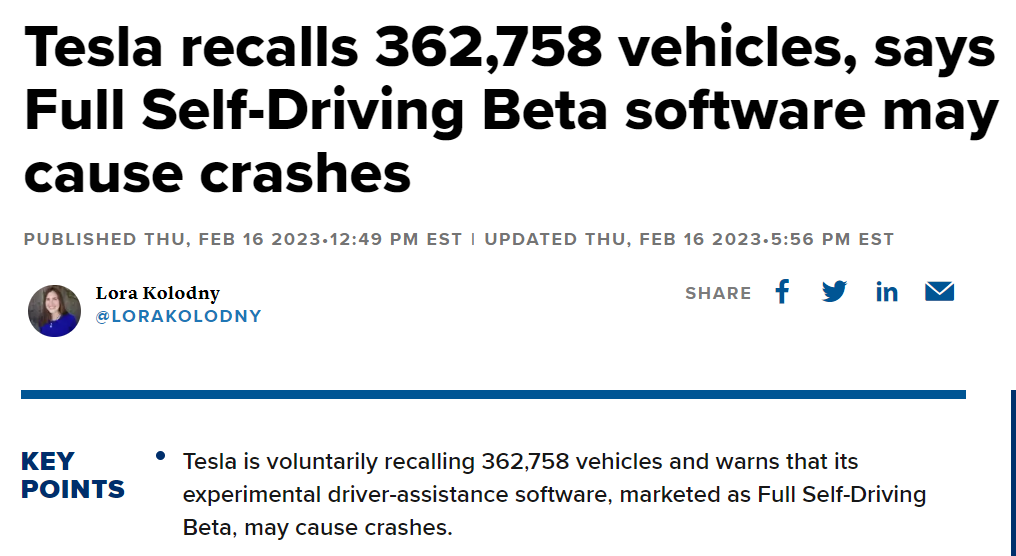The width and height of the screenshot is (1016, 556).
Task: Click Lora Kolodny's profile photo
Action: [54, 310]
